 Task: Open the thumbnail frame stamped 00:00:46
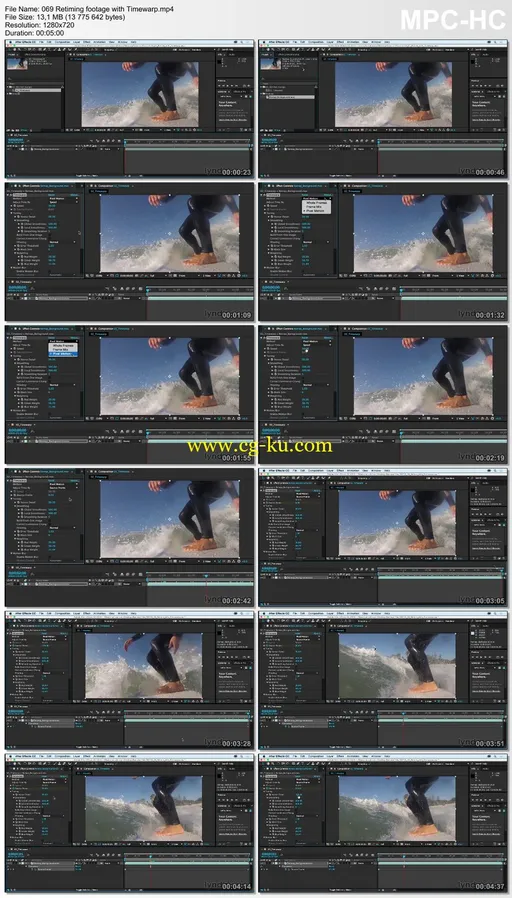tap(383, 109)
